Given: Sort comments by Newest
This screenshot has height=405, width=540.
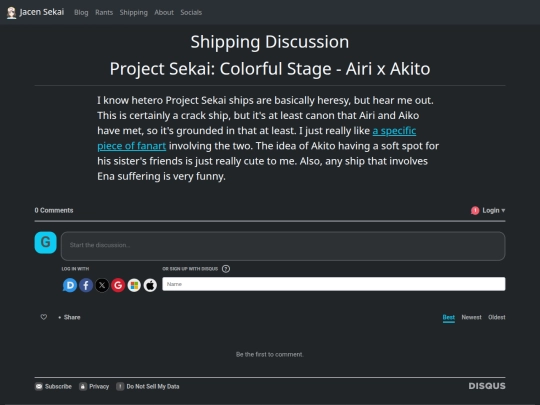Looking at the screenshot, I should point(471,318).
